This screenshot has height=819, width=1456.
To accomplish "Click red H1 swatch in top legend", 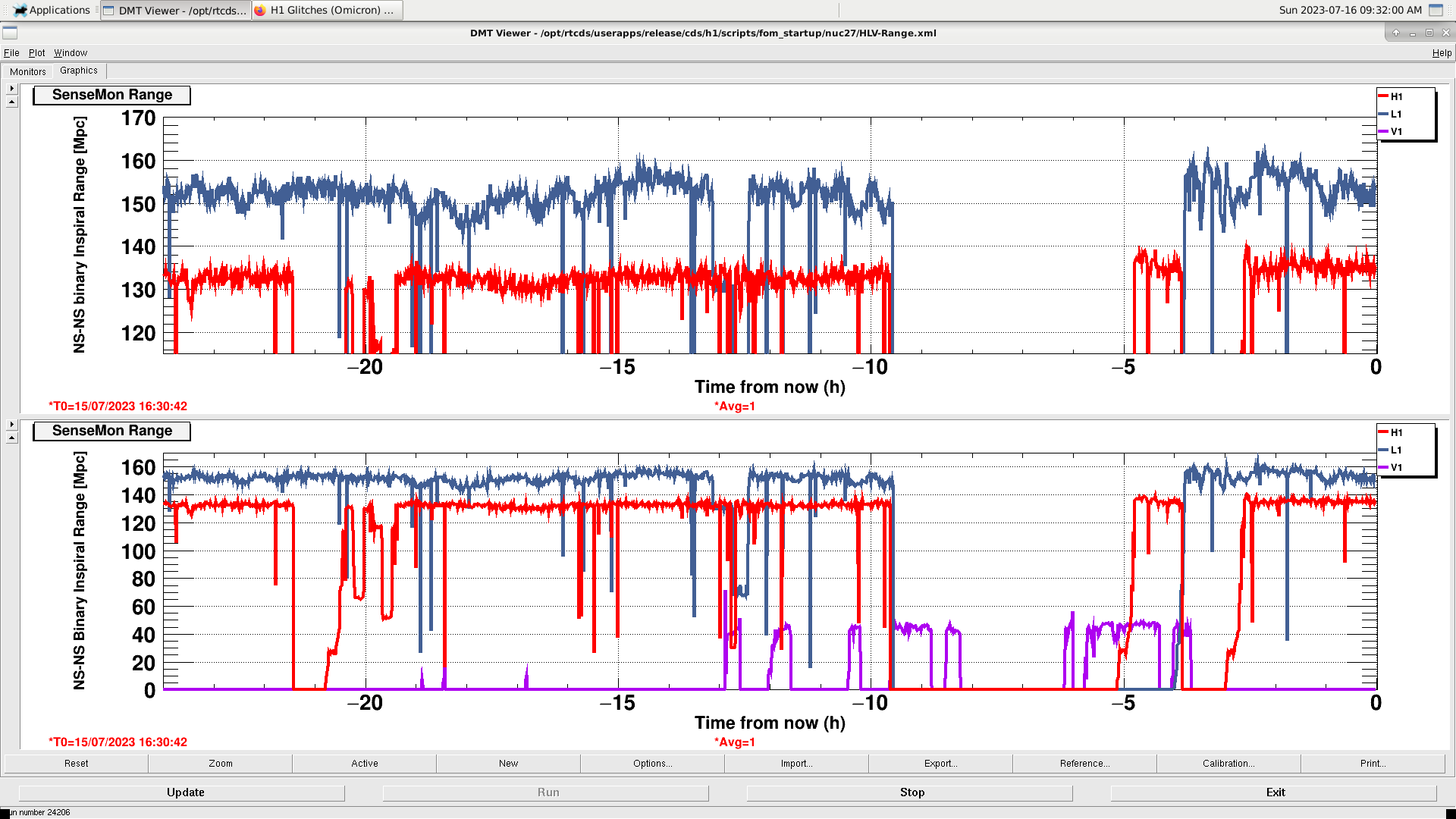I will pyautogui.click(x=1383, y=96).
